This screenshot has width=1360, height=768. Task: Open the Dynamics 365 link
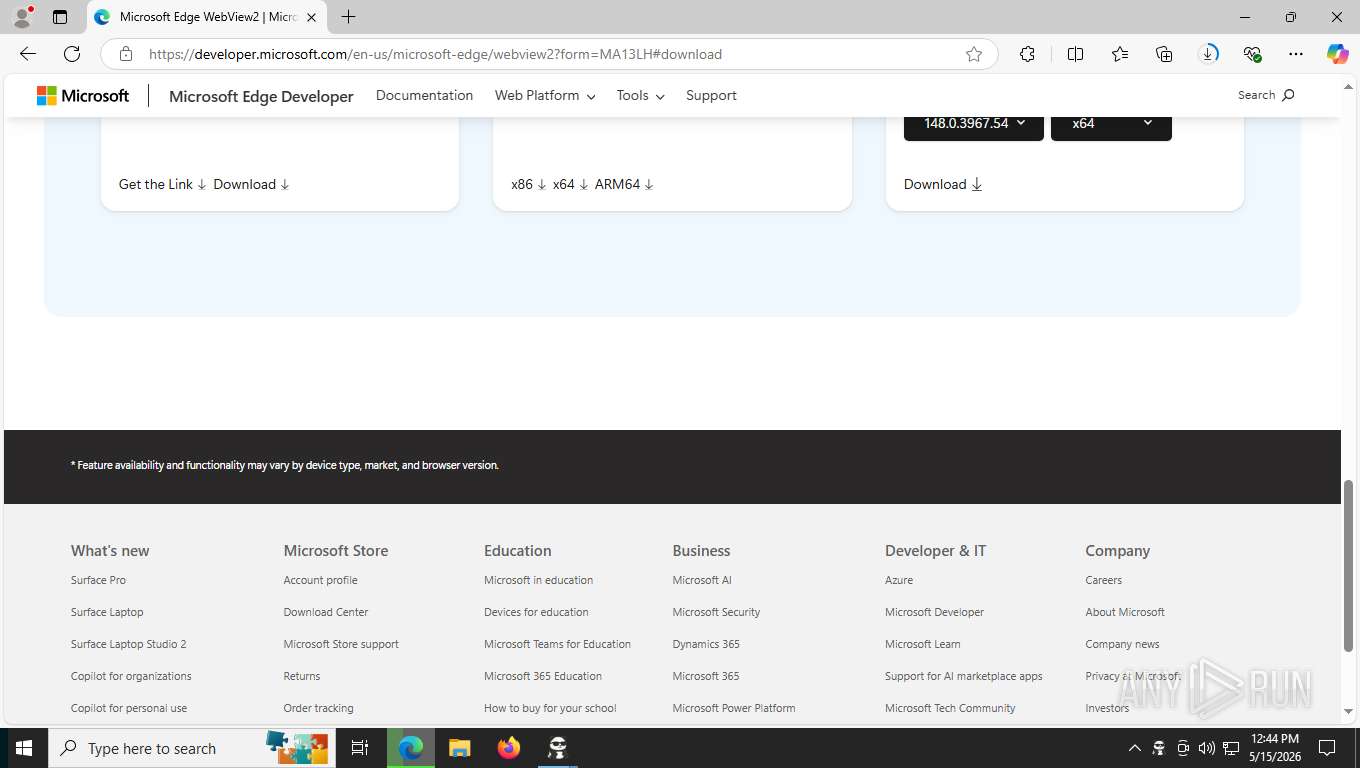tap(706, 644)
